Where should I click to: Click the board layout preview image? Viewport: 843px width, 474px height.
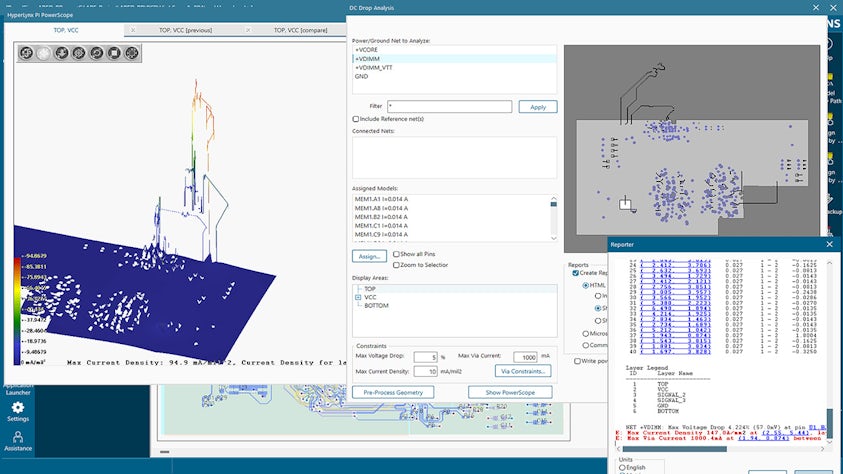692,148
